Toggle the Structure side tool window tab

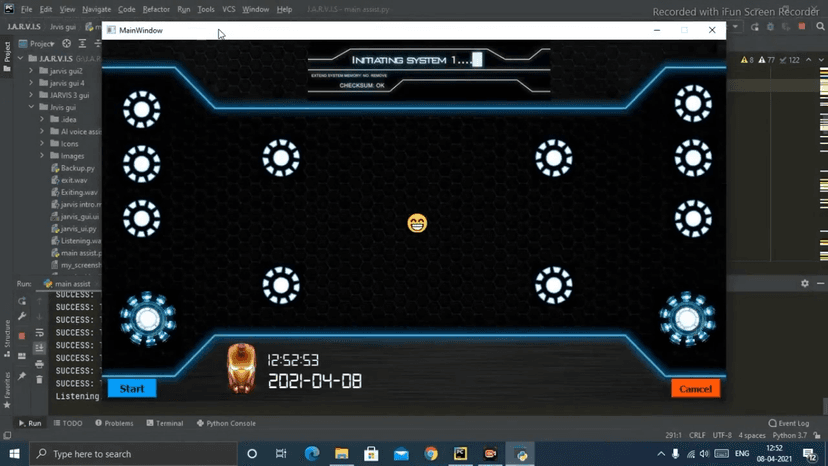point(7,338)
